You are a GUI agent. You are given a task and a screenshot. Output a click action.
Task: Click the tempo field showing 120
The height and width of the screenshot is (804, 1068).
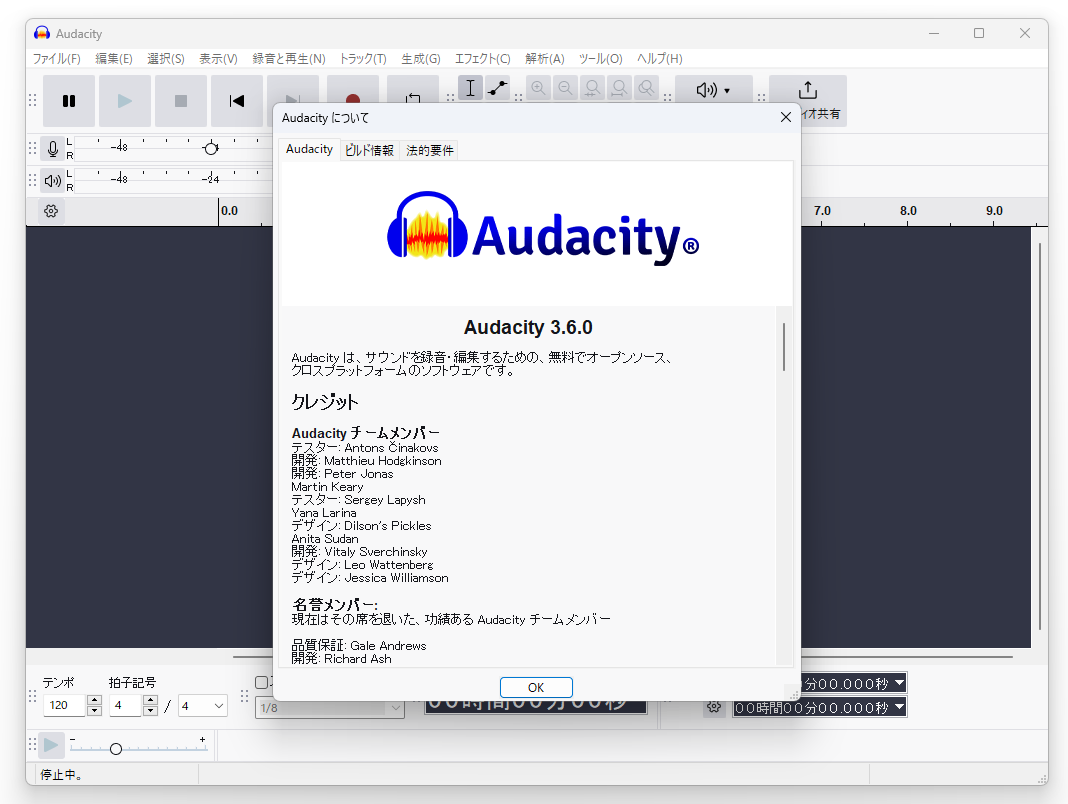64,705
